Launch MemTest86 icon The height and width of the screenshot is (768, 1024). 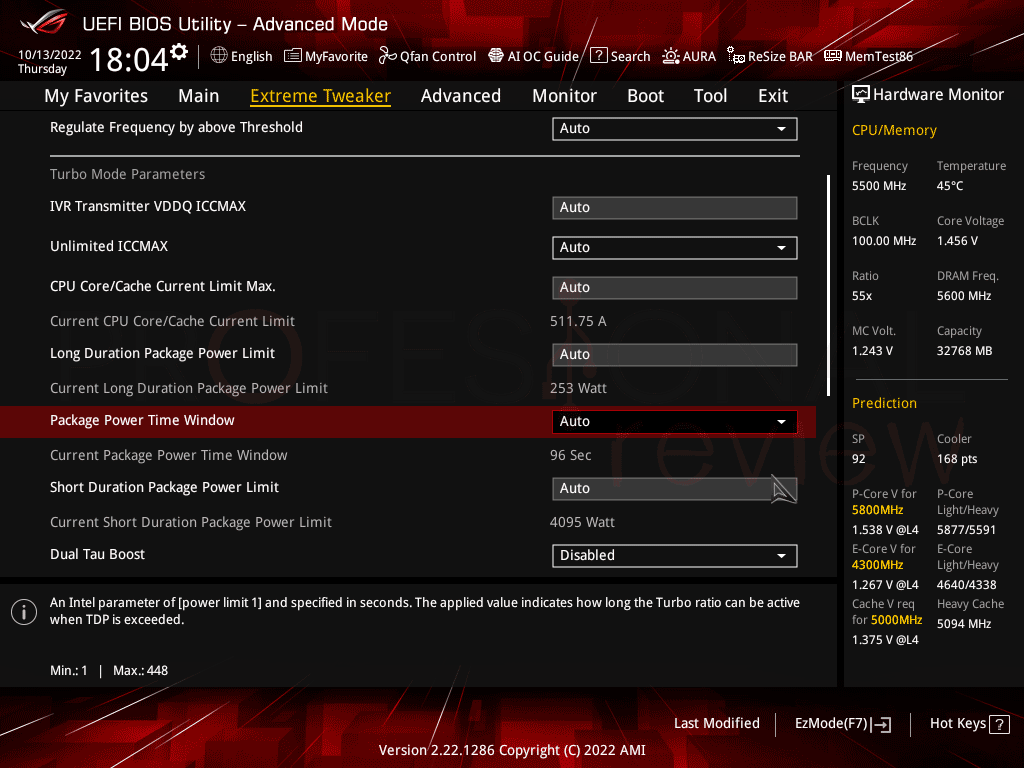(833, 56)
